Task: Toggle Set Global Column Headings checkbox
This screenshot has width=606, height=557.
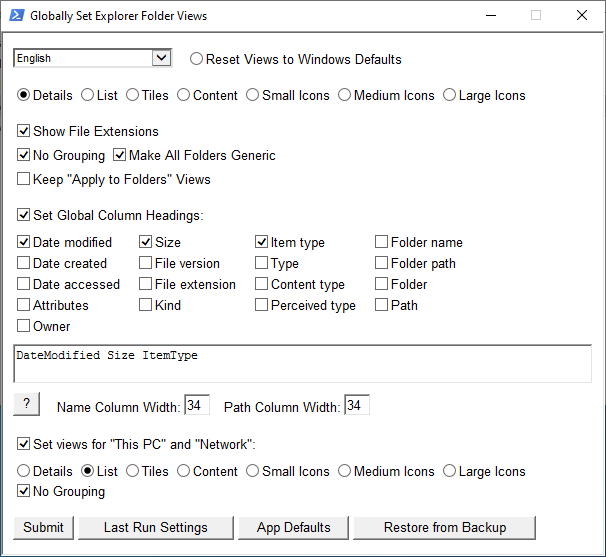Action: (x=24, y=215)
